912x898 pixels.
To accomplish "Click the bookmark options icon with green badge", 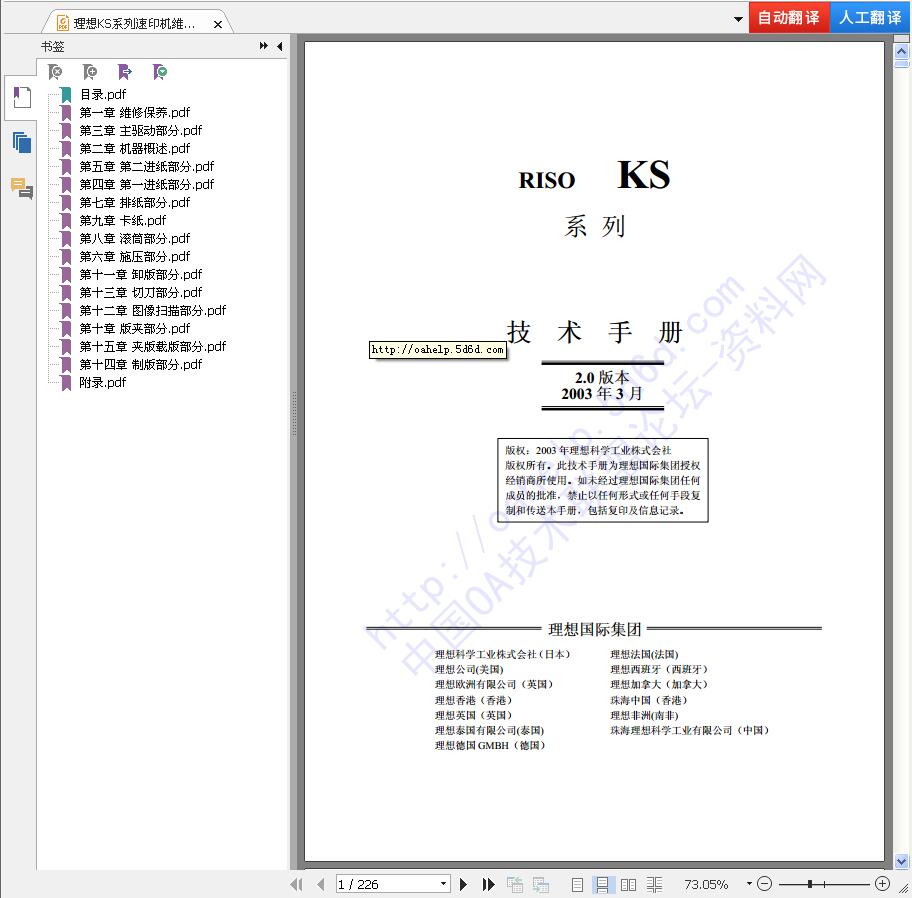I will [x=160, y=72].
